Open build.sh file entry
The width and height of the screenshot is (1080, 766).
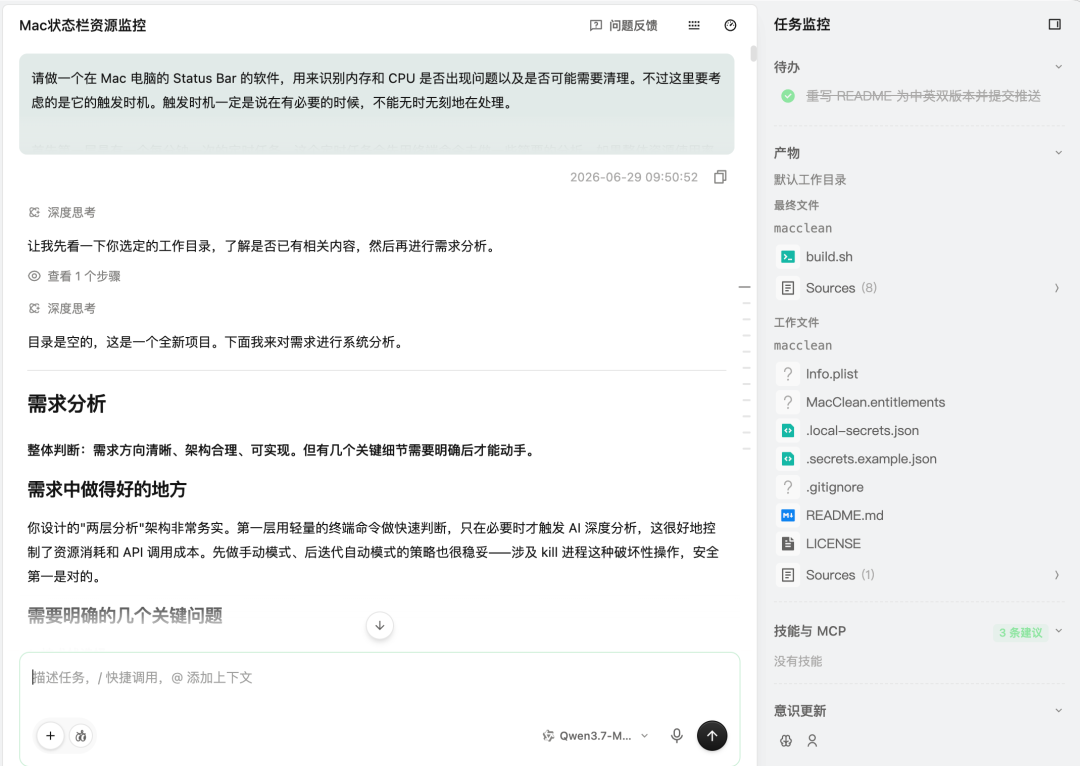click(x=829, y=257)
